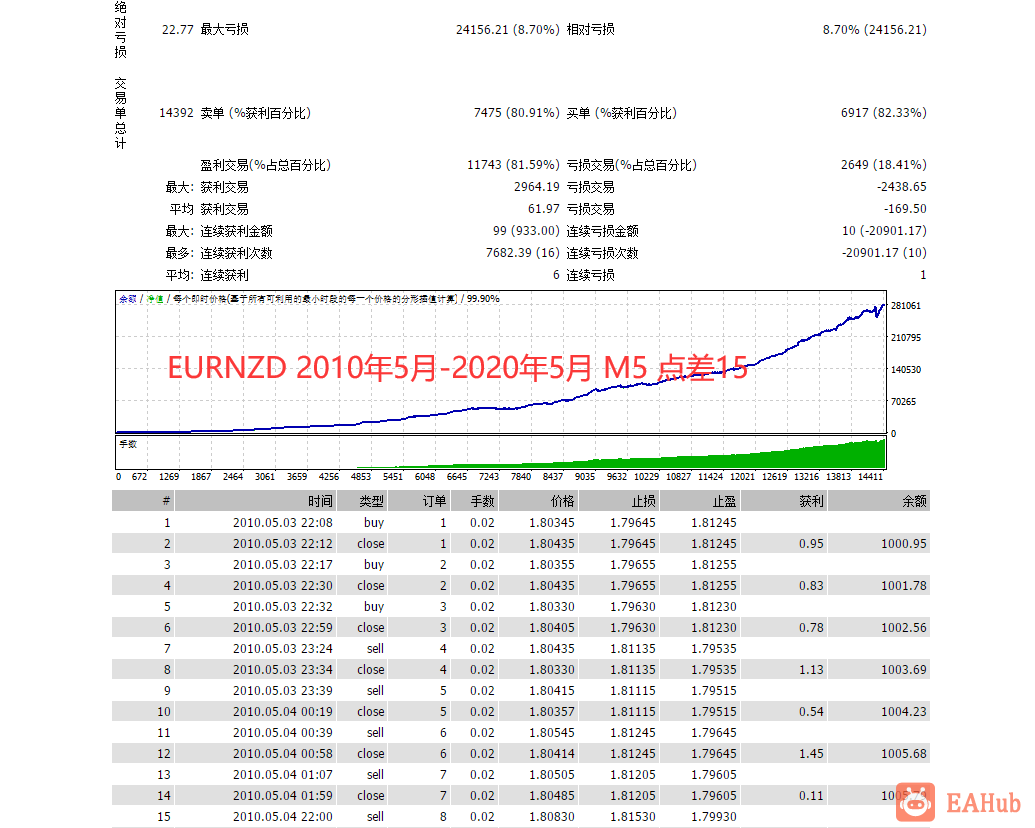
Task: Click the price 1.80414 in row 12
Action: (552, 753)
